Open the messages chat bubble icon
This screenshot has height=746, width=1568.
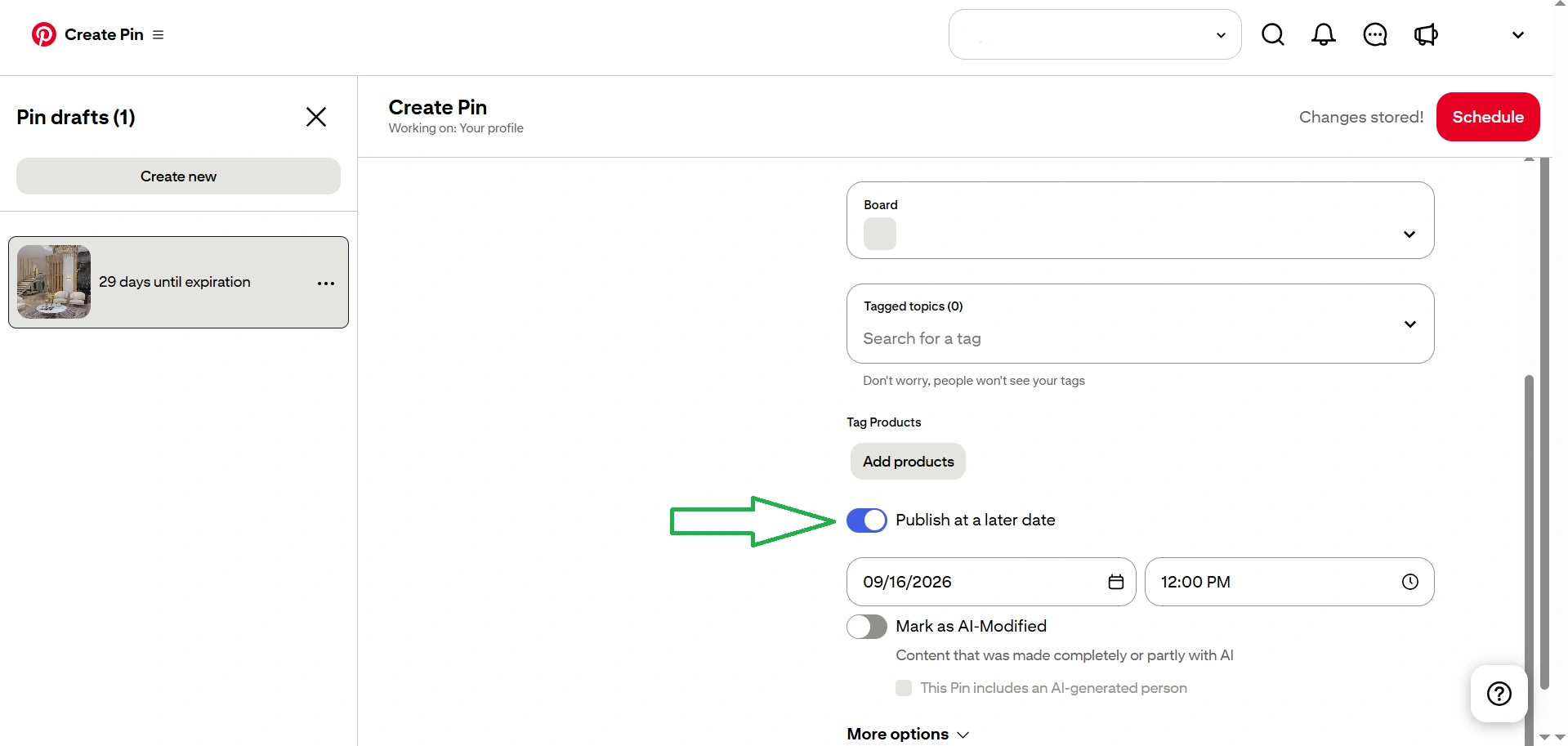(1375, 34)
